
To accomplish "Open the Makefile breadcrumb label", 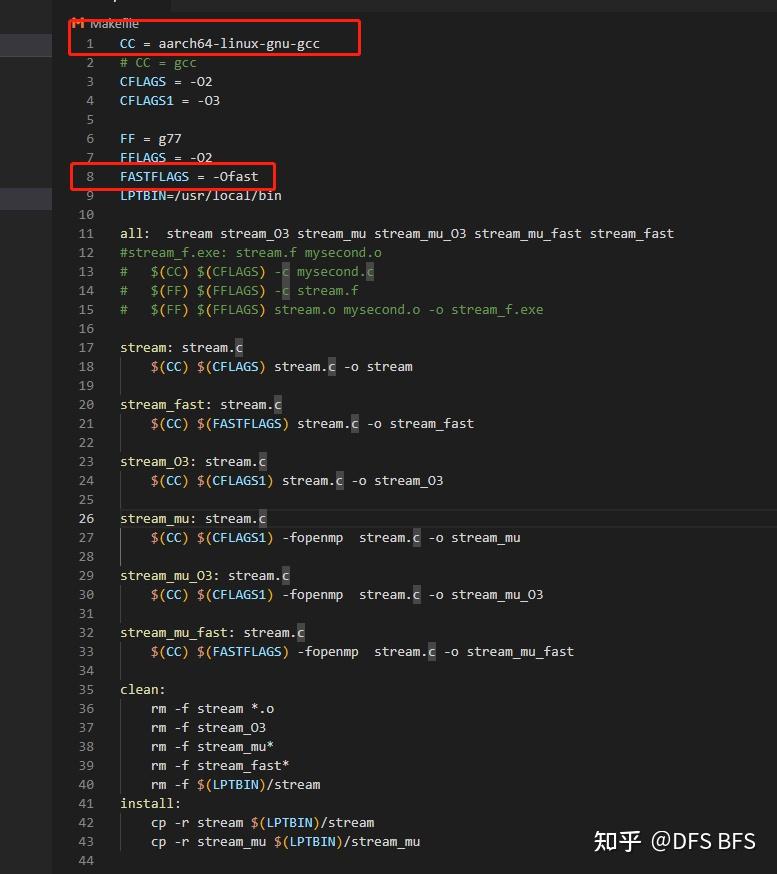I will pyautogui.click(x=114, y=25).
